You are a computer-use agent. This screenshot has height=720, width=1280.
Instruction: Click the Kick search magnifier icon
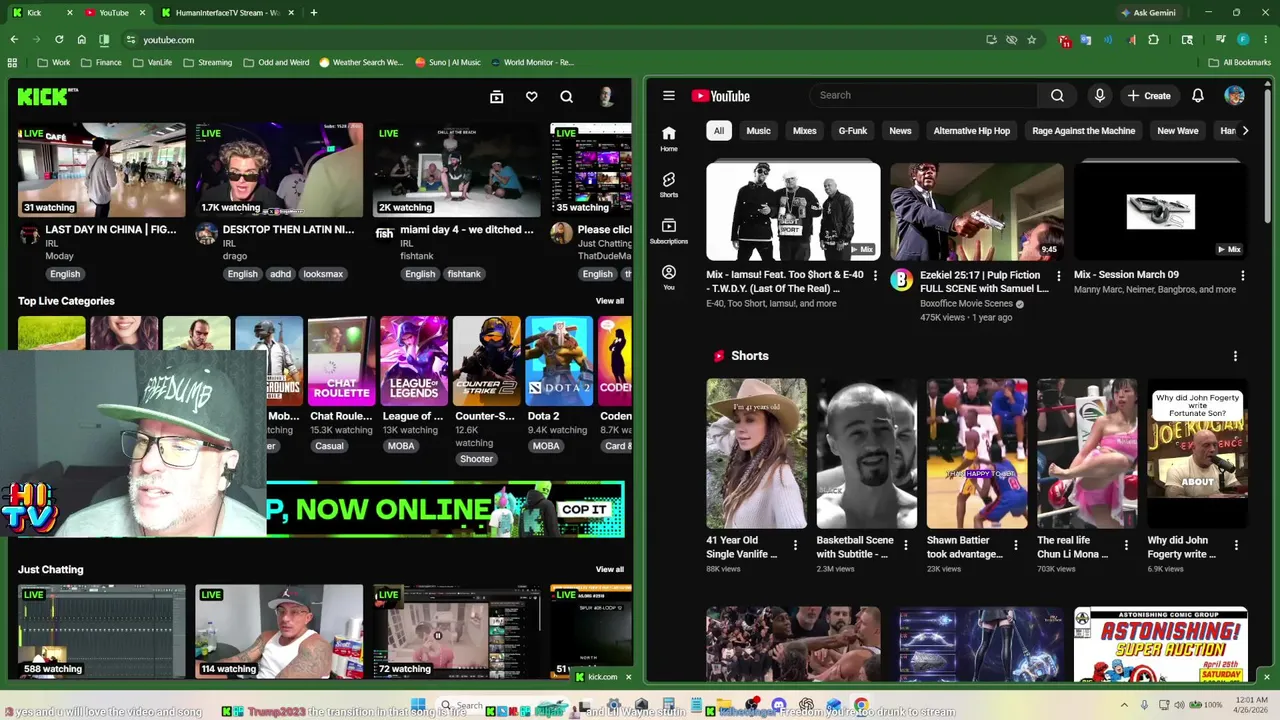pos(567,97)
